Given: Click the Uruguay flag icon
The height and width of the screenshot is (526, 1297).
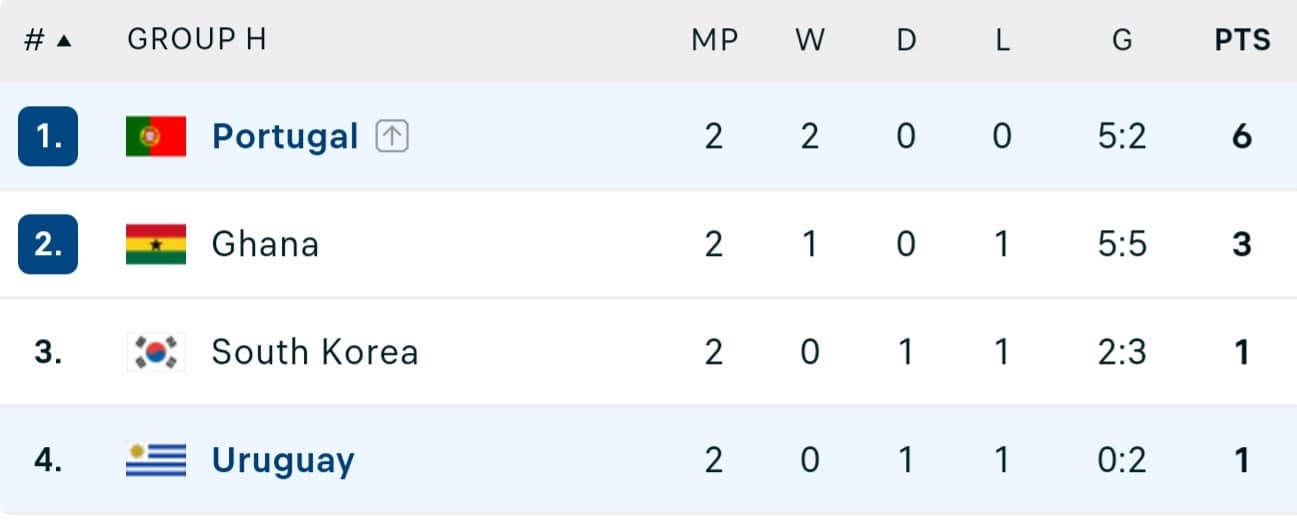Looking at the screenshot, I should point(156,461).
